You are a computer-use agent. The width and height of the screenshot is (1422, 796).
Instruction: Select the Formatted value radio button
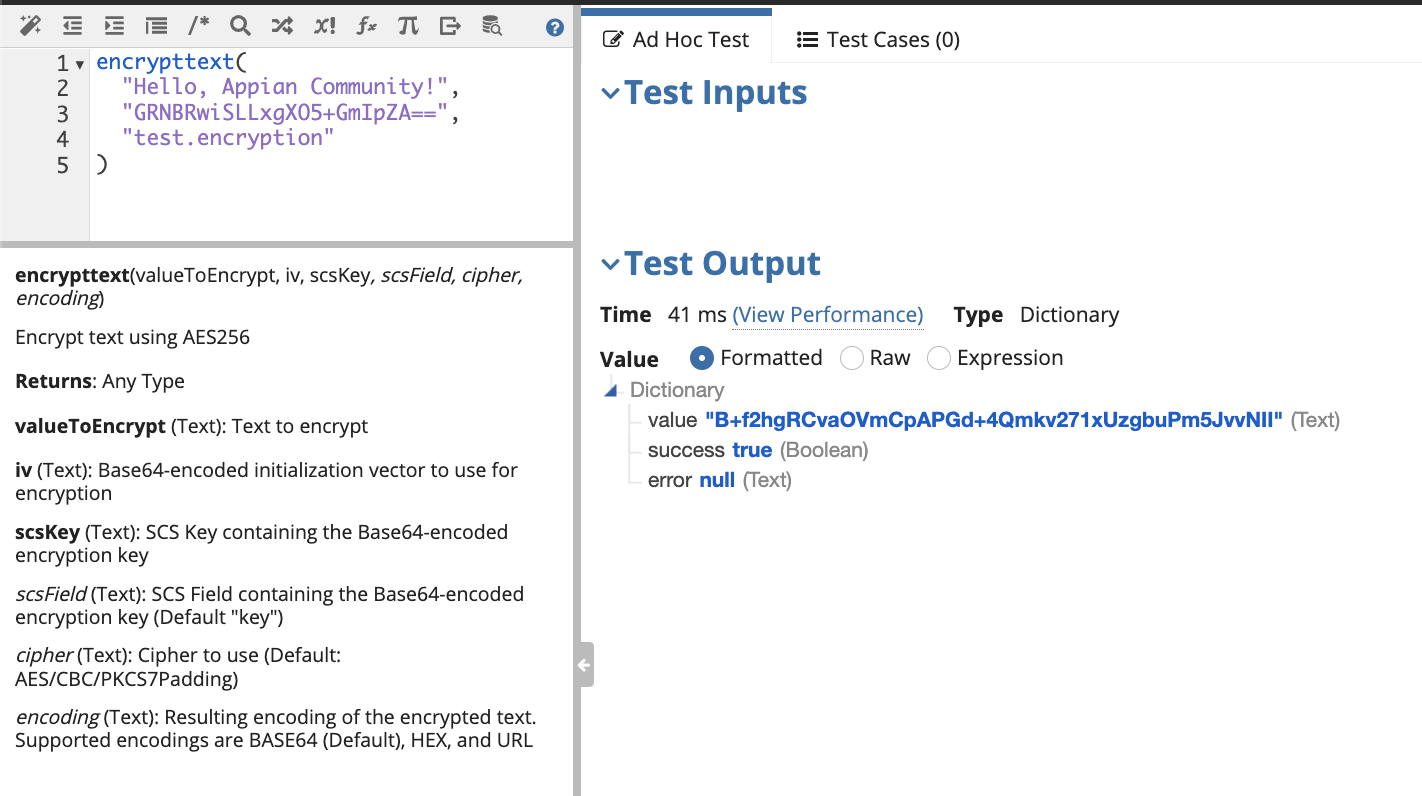702,358
